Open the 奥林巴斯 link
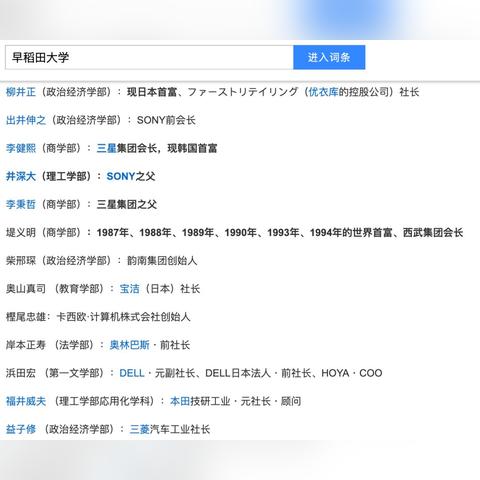The image size is (480, 480). click(x=129, y=345)
